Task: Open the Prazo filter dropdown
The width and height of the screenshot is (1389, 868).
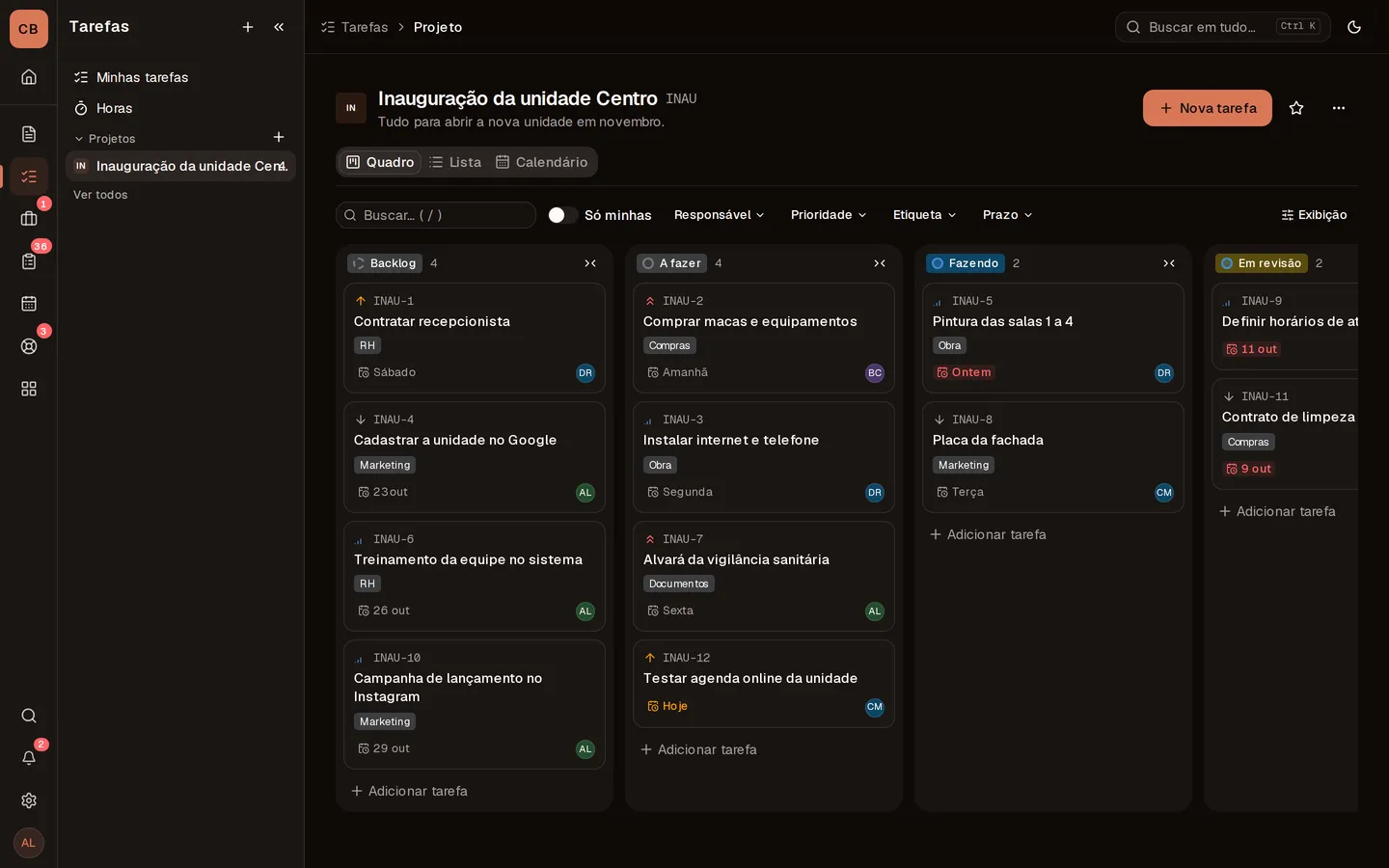Action: (x=1007, y=215)
